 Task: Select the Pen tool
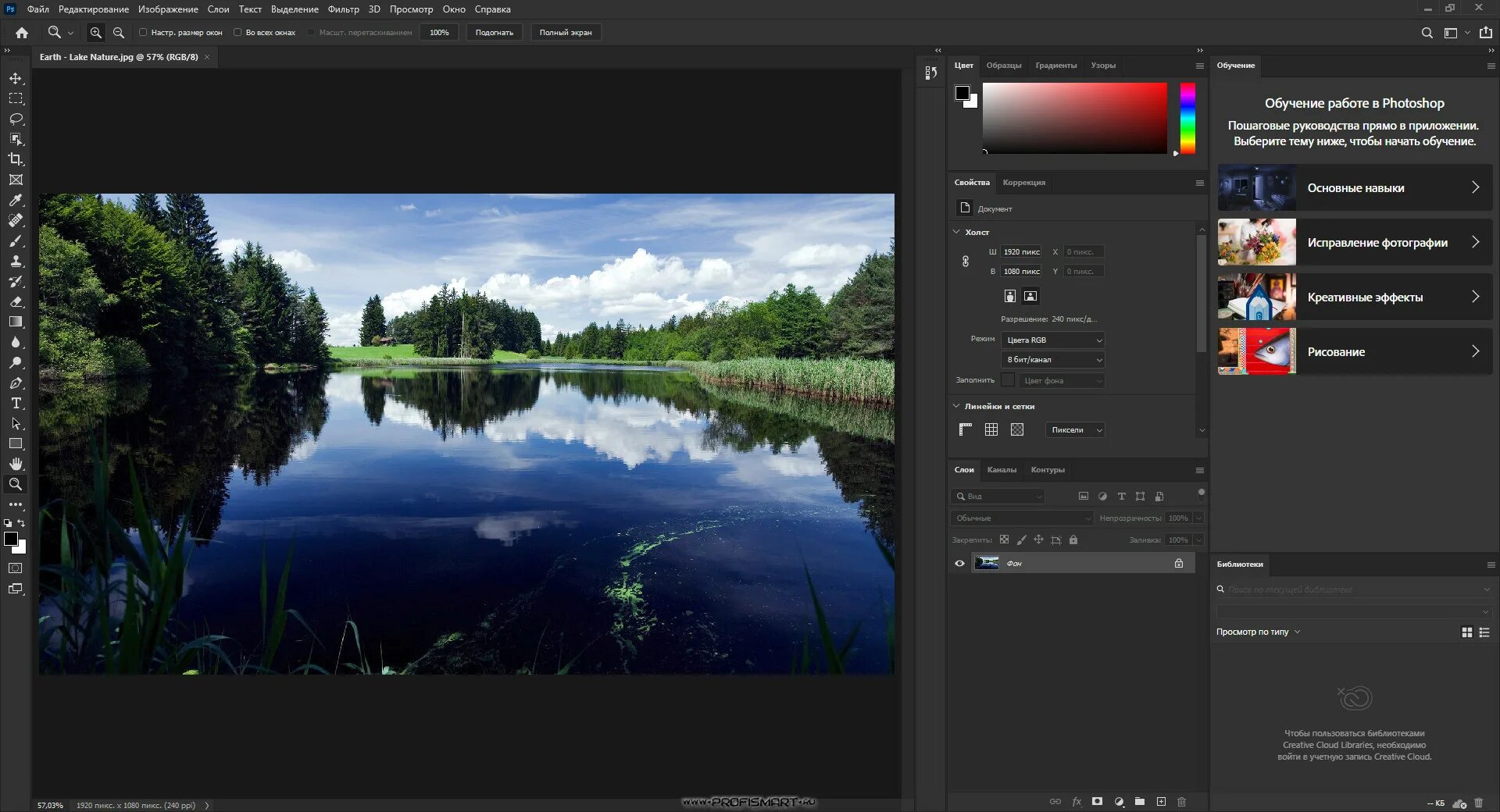tap(16, 383)
